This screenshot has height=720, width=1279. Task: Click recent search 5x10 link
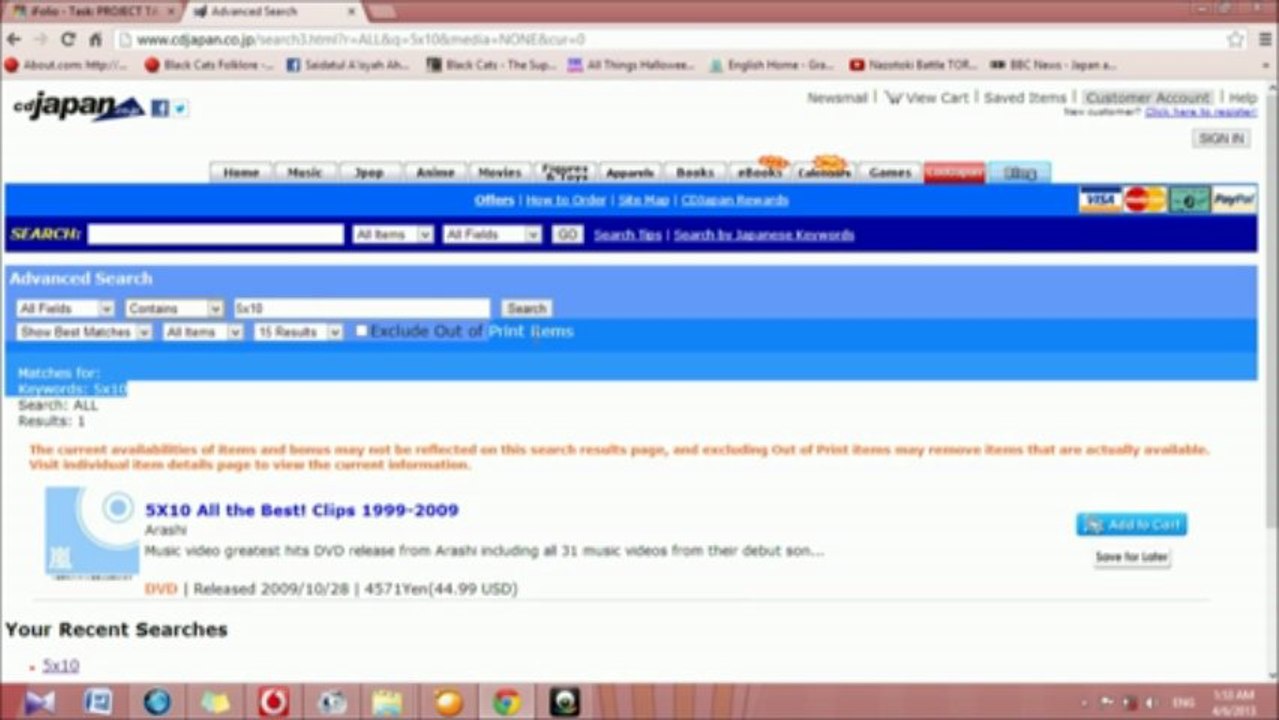(61, 666)
